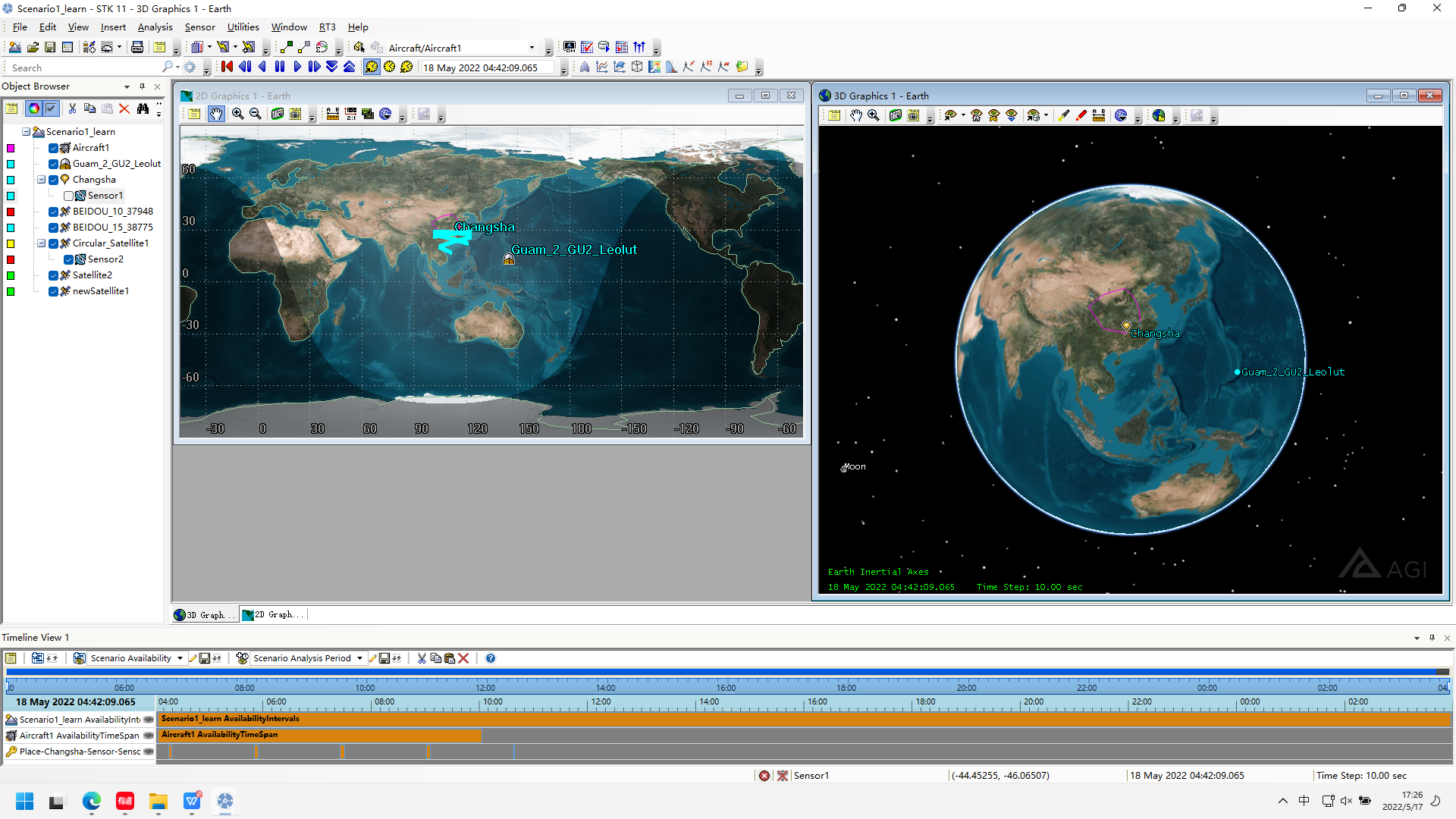Click the Timeline View help button
The width and height of the screenshot is (1456, 819).
[491, 658]
